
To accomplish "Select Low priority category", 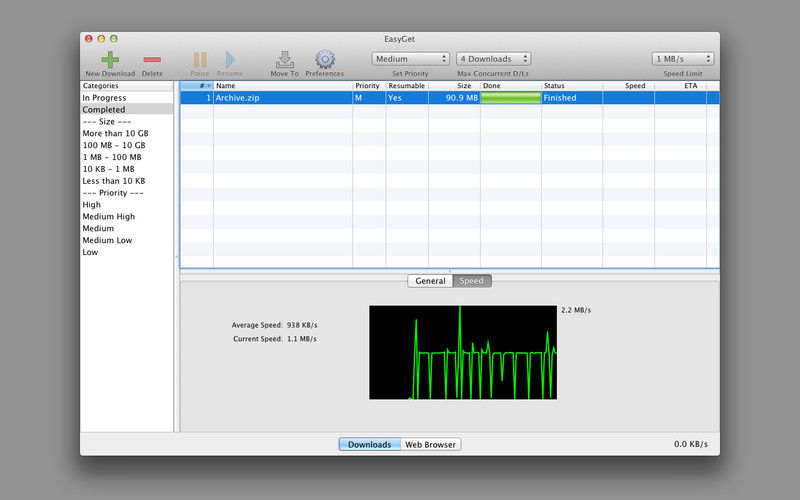I will point(127,253).
